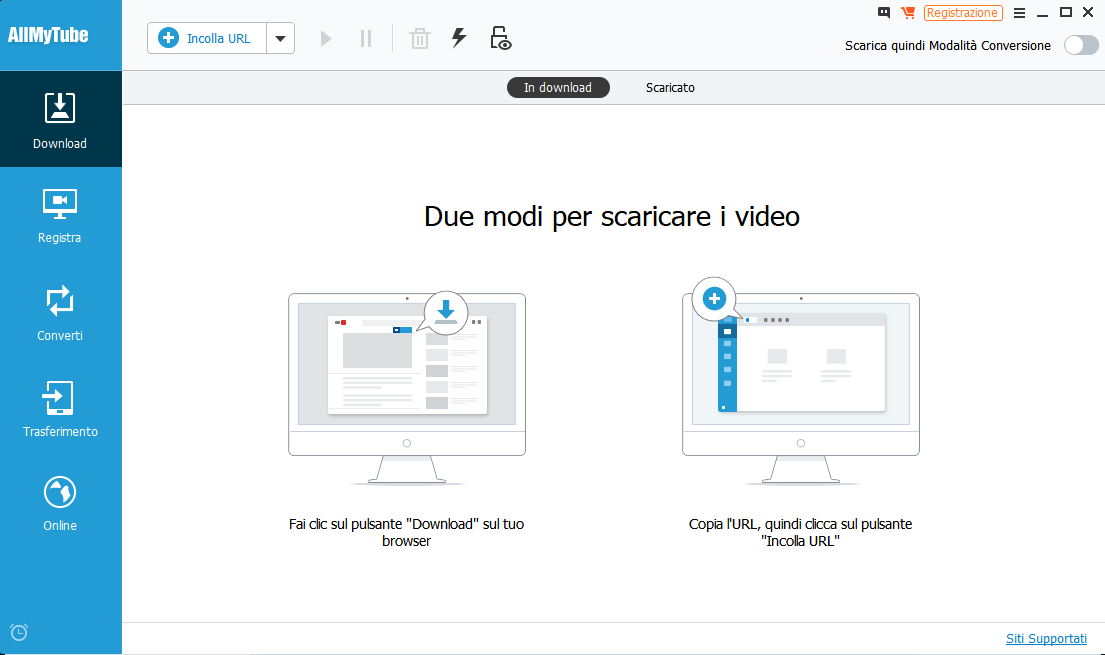Open the feedback chat bubble icon

(x=884, y=13)
